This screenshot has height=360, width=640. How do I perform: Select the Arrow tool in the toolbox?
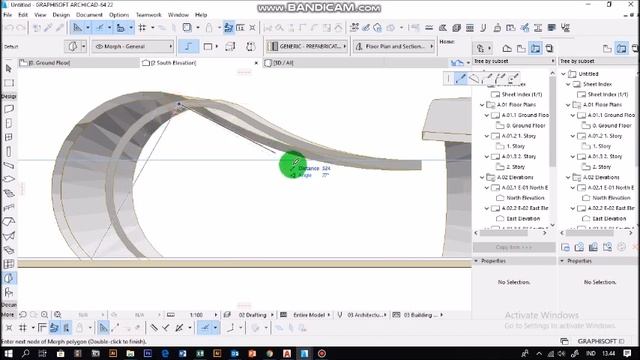pos(9,69)
